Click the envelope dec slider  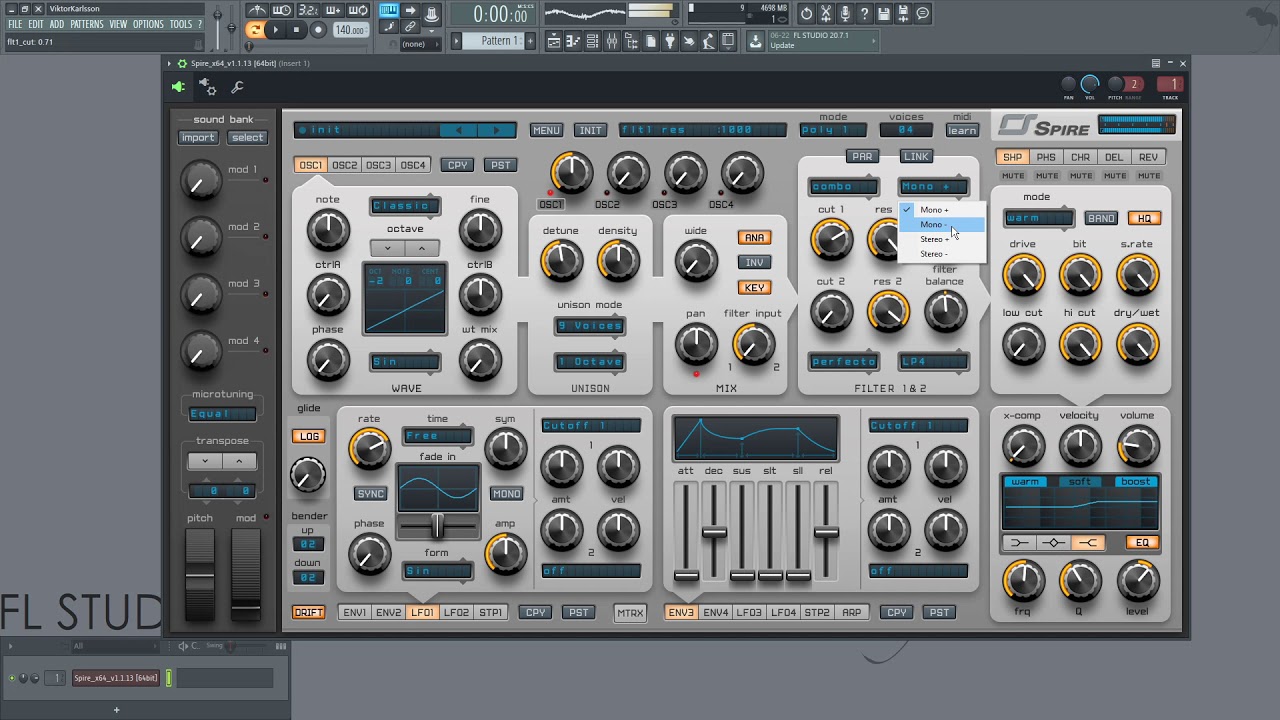pyautogui.click(x=714, y=532)
